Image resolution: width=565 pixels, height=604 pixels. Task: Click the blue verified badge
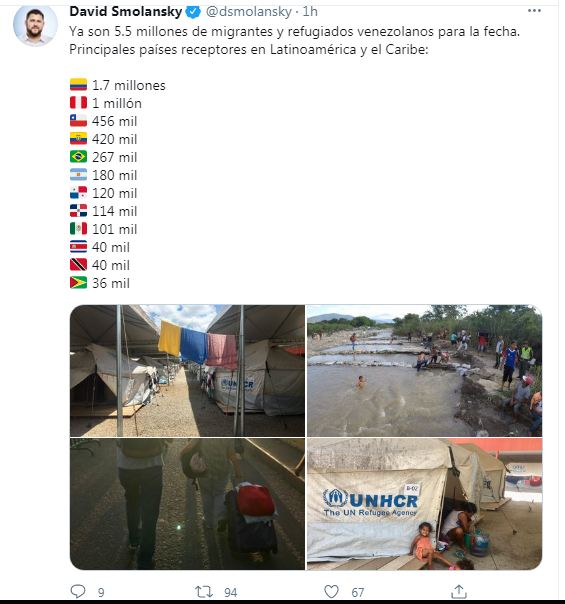(x=193, y=12)
